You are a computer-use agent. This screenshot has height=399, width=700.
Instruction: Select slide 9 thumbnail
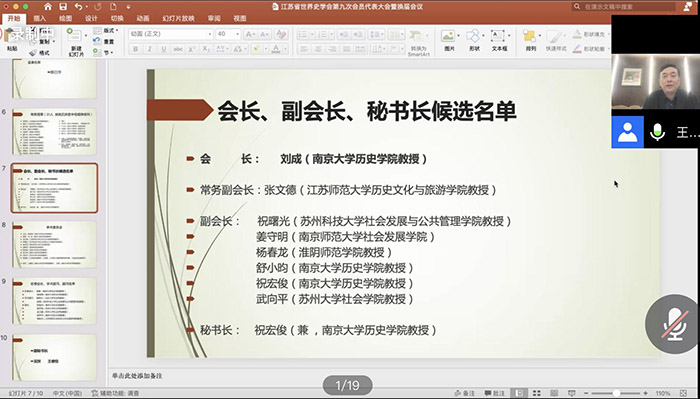coord(54,301)
